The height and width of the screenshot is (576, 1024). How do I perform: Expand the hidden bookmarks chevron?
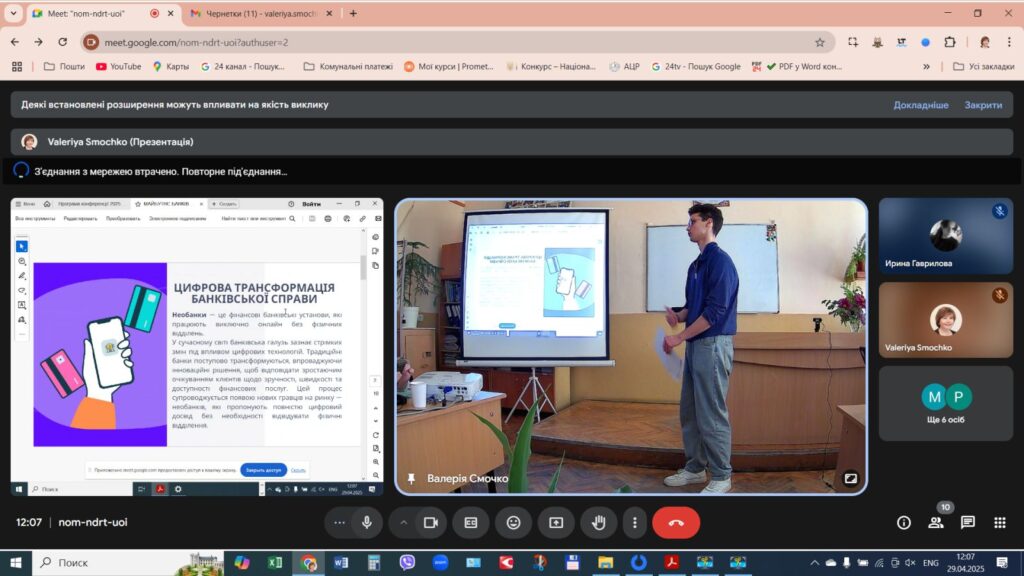pyautogui.click(x=926, y=67)
